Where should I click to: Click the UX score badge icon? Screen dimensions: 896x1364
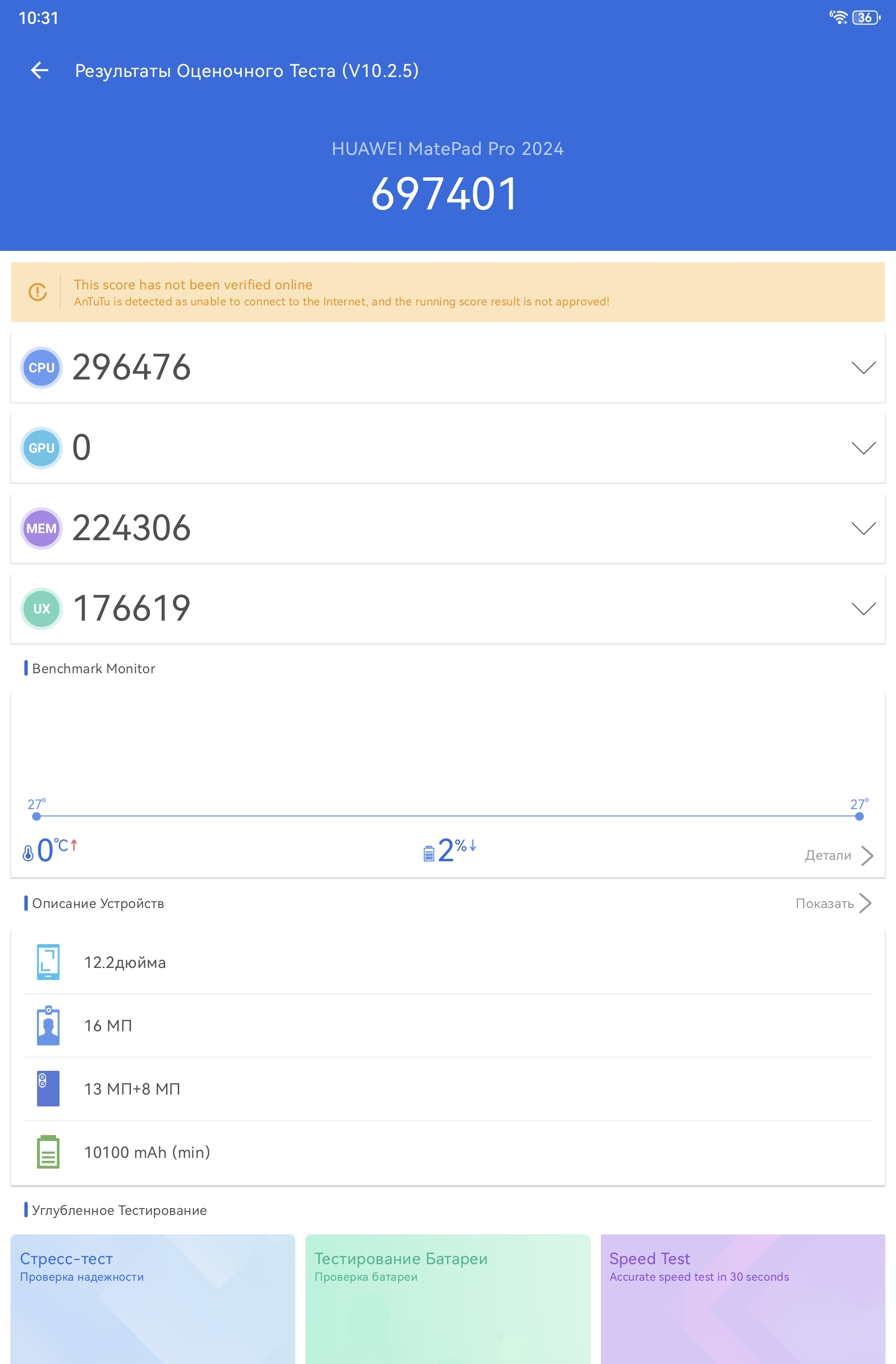pos(41,608)
